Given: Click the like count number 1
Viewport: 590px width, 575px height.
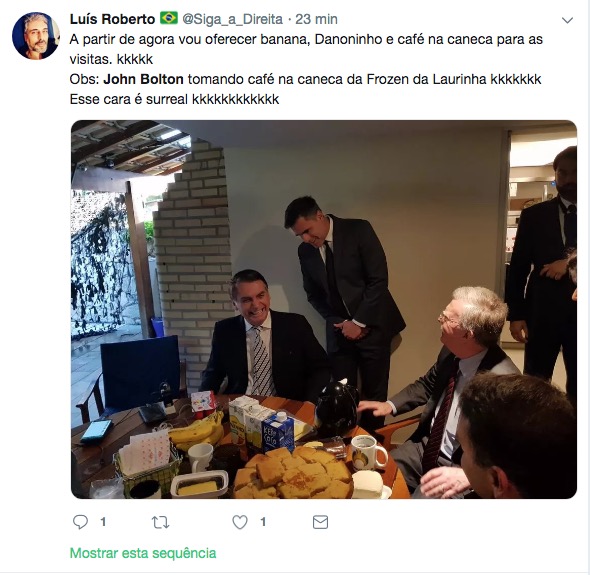Looking at the screenshot, I should coord(263,522).
